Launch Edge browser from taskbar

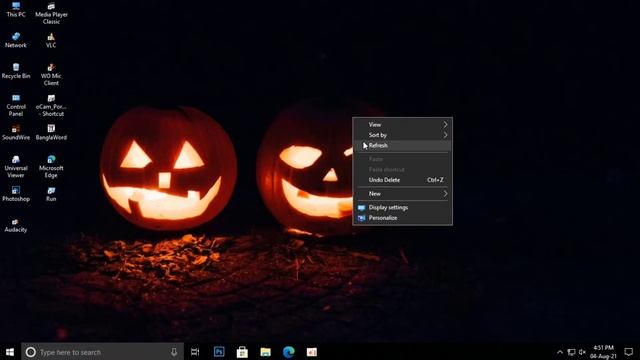(289, 352)
